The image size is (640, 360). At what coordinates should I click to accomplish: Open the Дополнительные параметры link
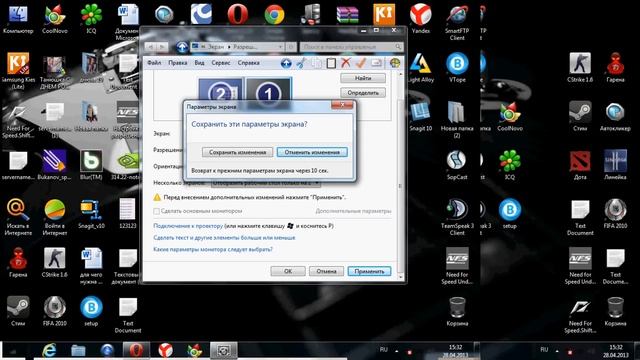tap(353, 211)
